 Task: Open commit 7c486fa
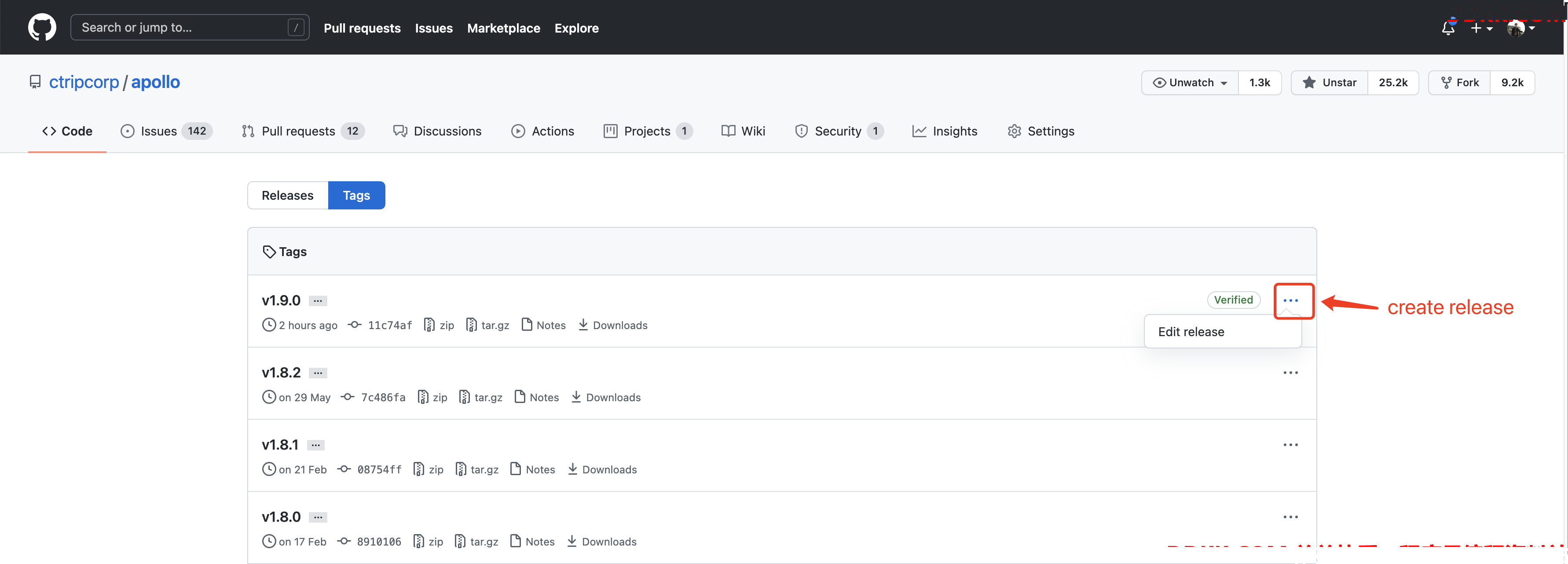click(383, 398)
